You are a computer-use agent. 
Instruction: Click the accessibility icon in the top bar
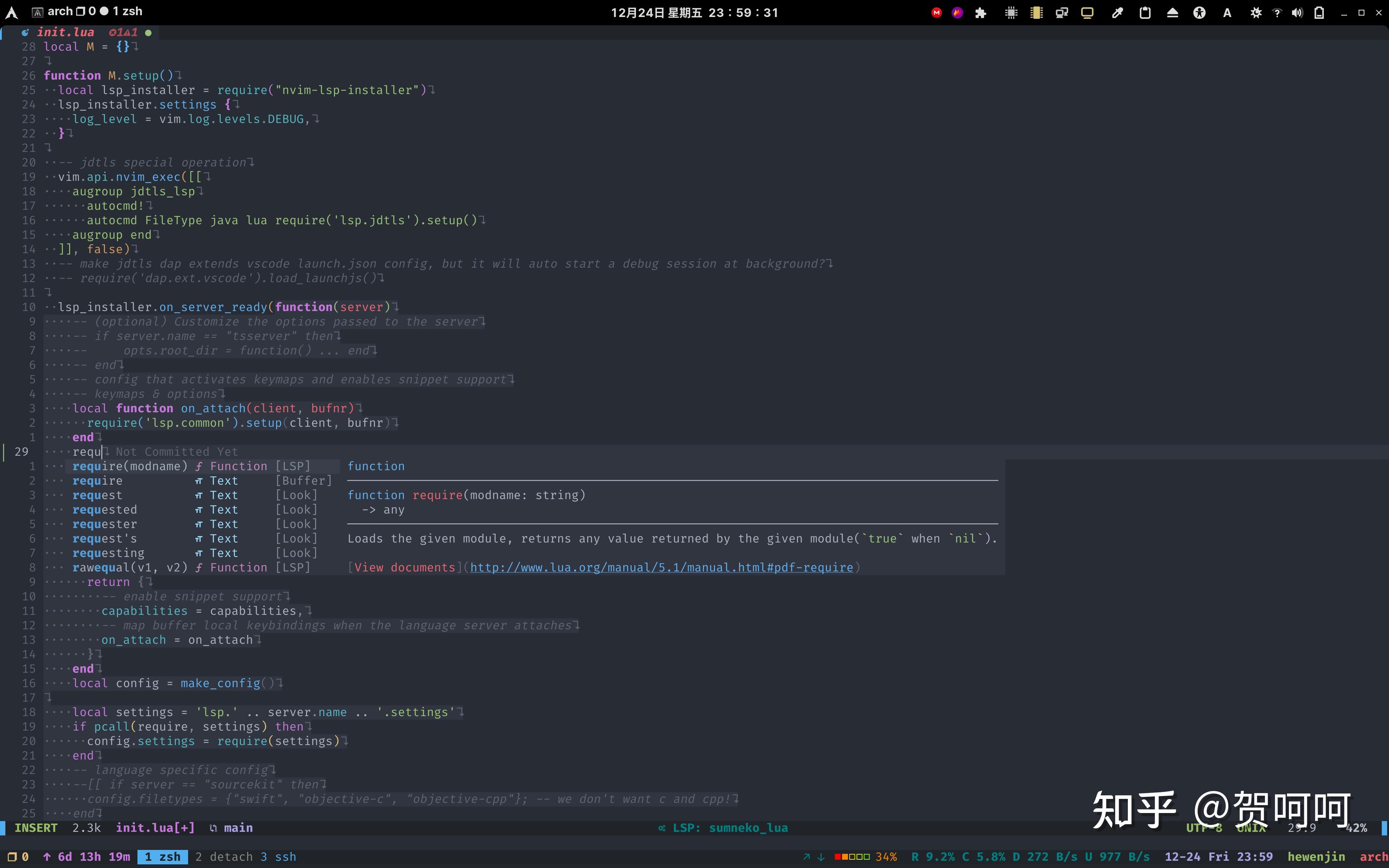(x=1199, y=12)
